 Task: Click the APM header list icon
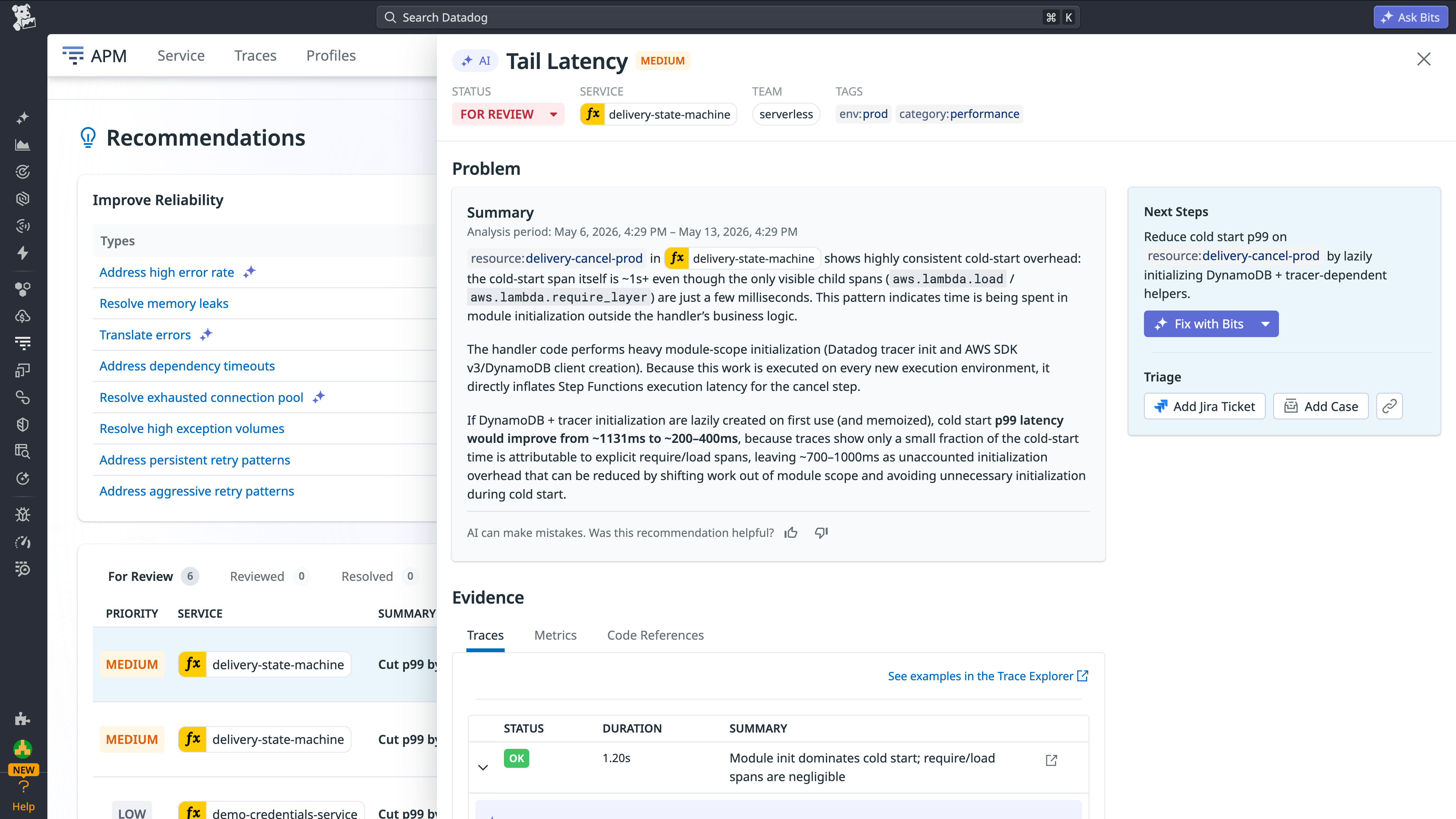tap(73, 55)
